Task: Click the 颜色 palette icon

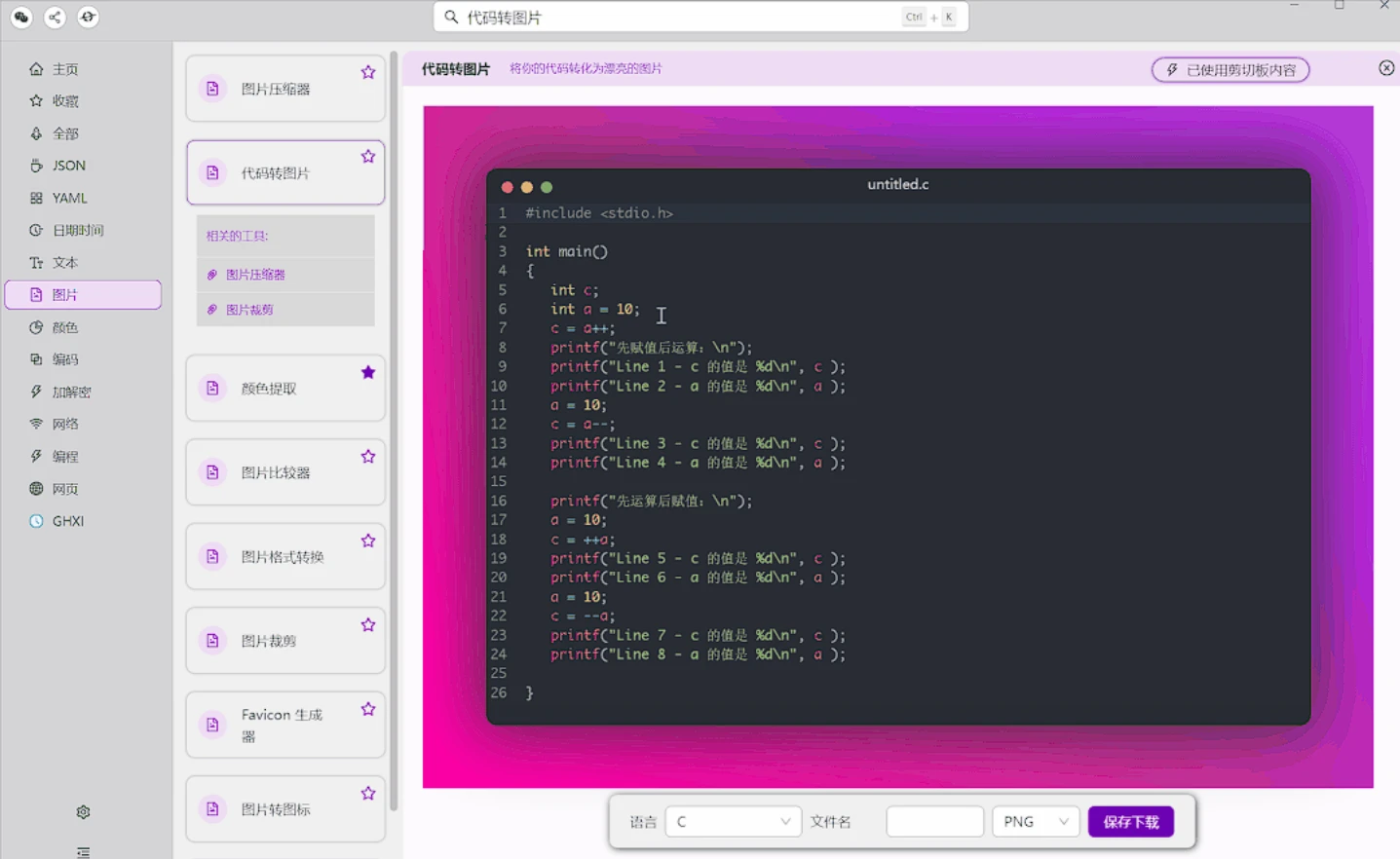Action: click(x=36, y=327)
